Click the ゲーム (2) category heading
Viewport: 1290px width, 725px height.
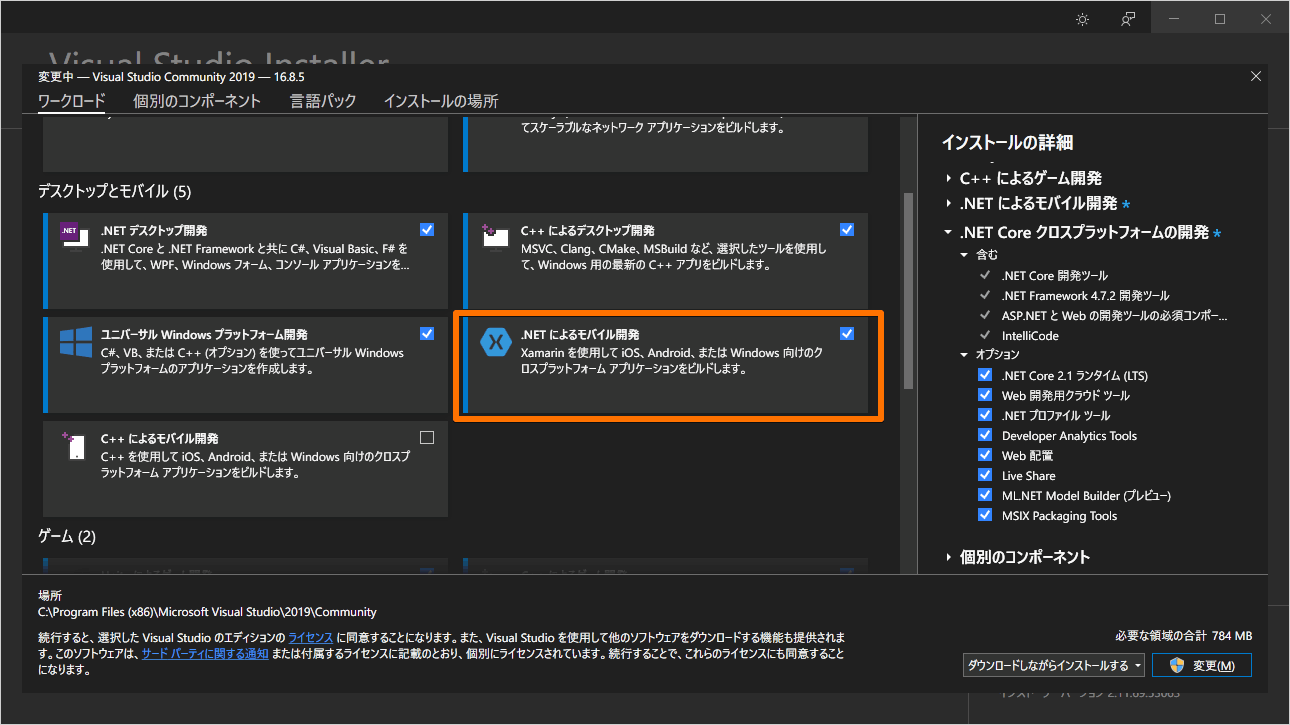67,537
